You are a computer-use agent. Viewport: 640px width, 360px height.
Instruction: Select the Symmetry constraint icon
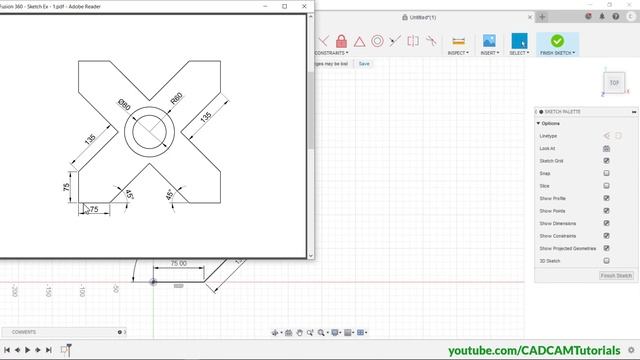pos(413,41)
